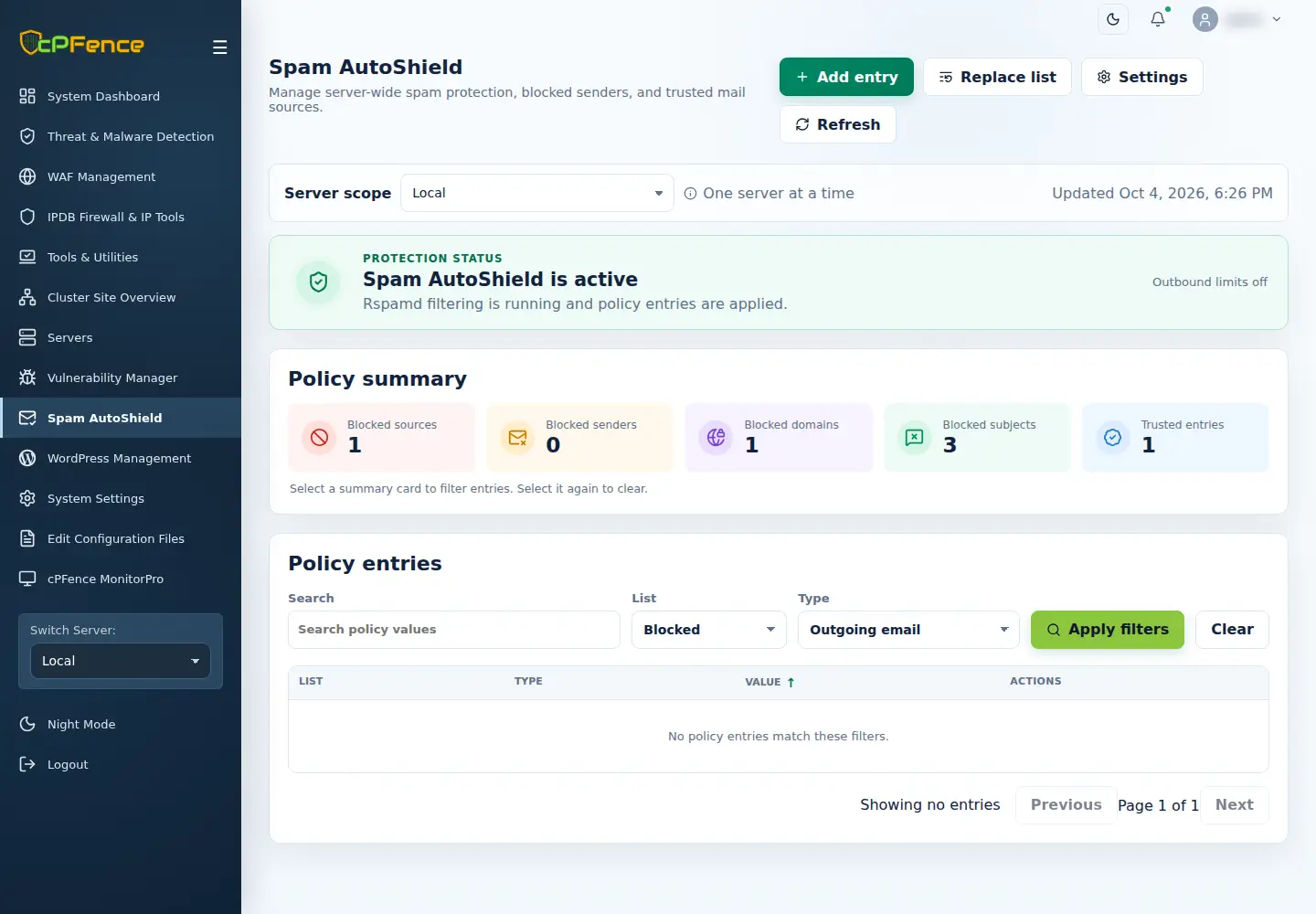Click Blocked senders envelope icon
Screen dimensions: 1316x914
(517, 438)
